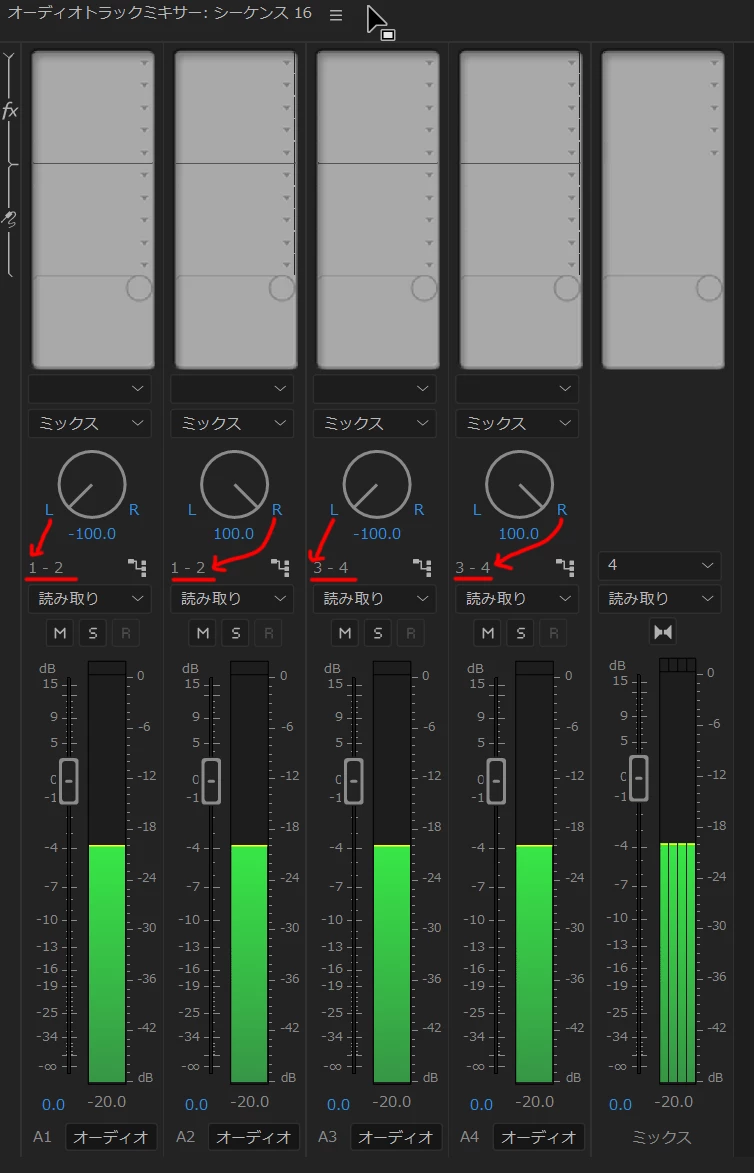Open track A2 output channel assignment icon

[281, 568]
